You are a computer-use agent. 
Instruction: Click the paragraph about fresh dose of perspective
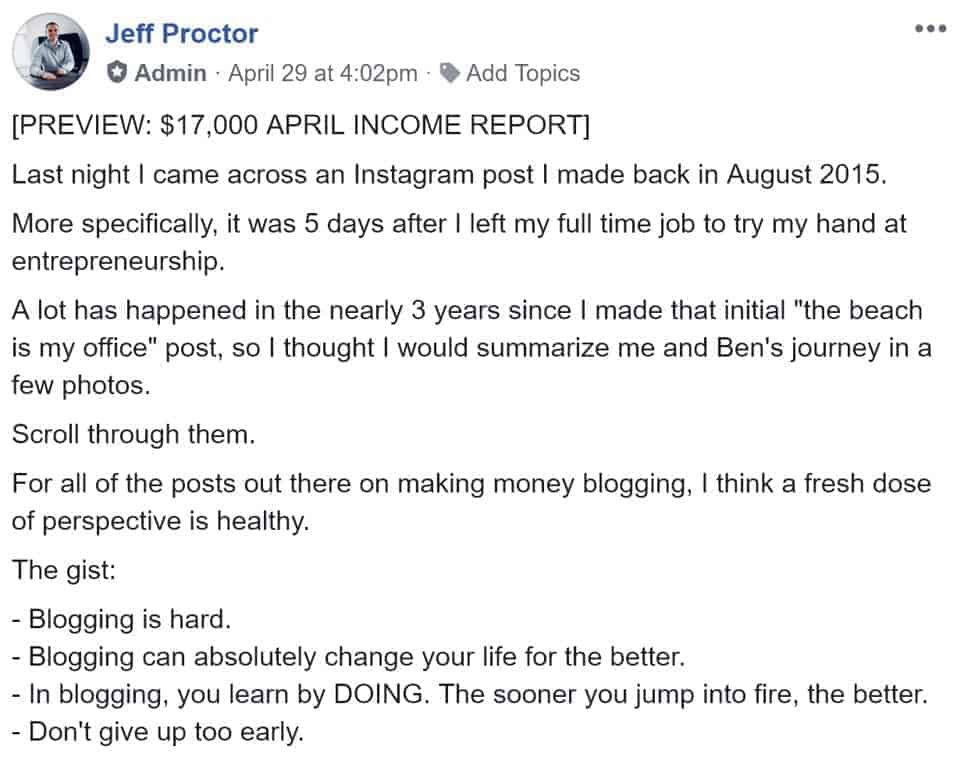(x=470, y=484)
